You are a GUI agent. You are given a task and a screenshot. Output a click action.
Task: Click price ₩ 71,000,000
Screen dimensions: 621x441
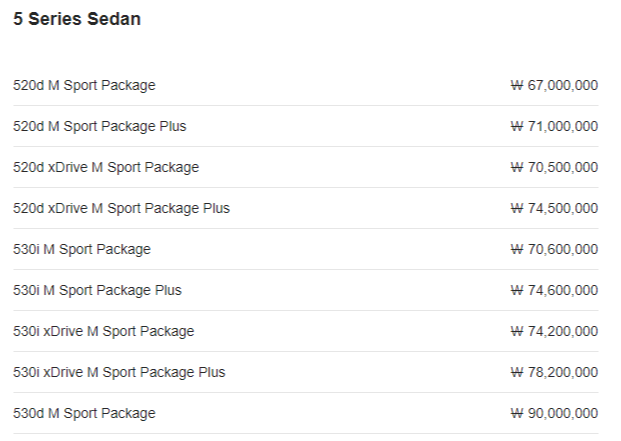click(554, 126)
